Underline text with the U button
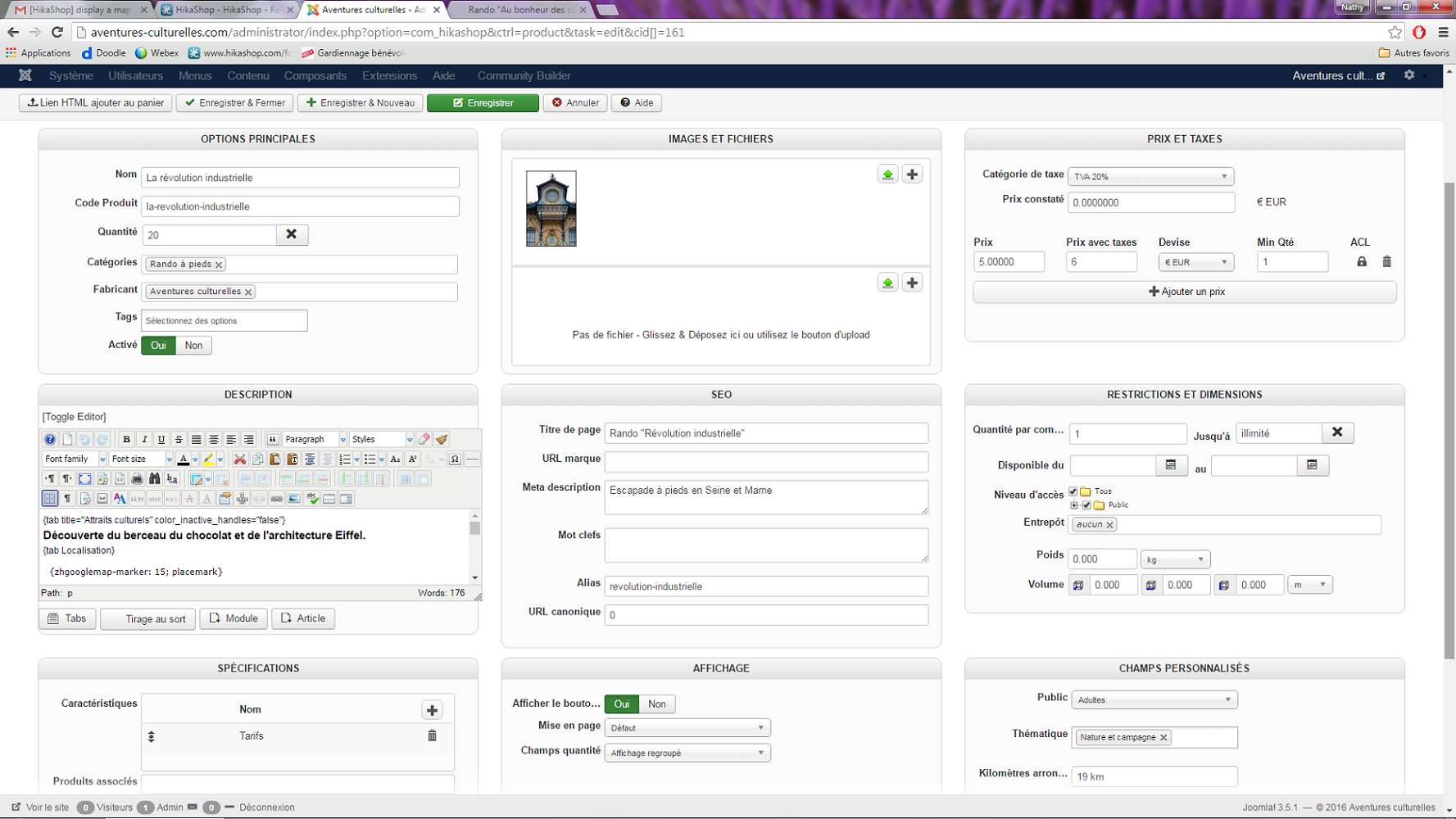Image resolution: width=1456 pixels, height=819 pixels. [x=161, y=440]
